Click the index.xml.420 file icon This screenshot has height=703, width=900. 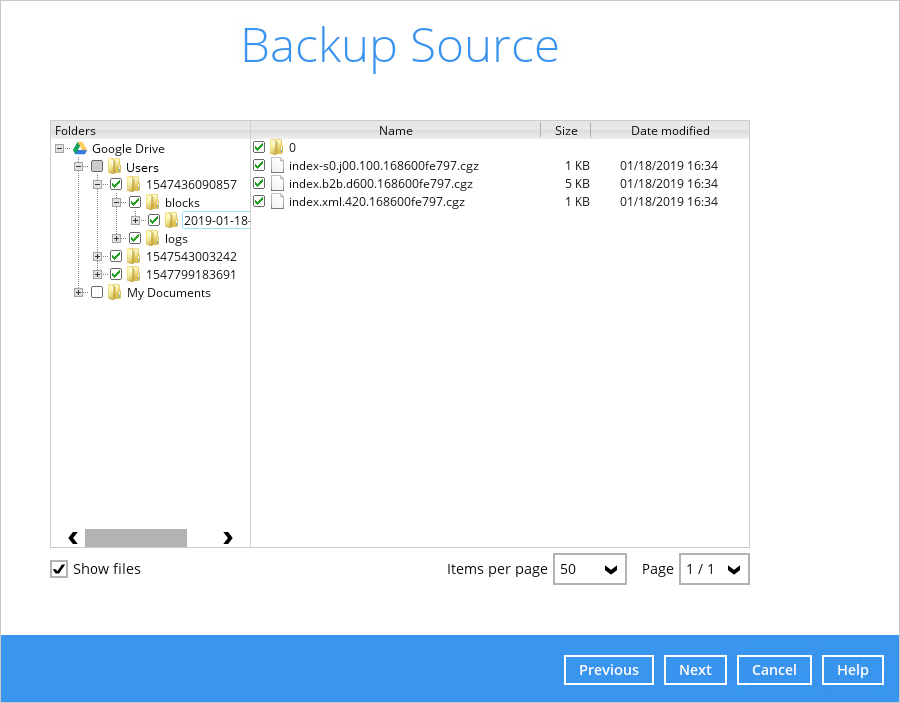(277, 201)
